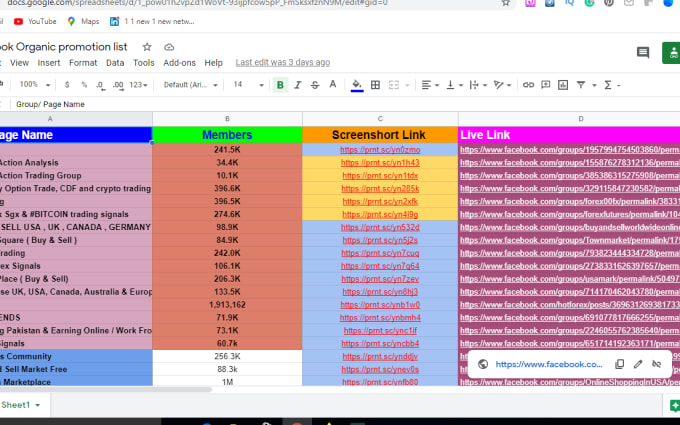This screenshot has width=680, height=425.
Task: Select column C header
Action: click(380, 119)
